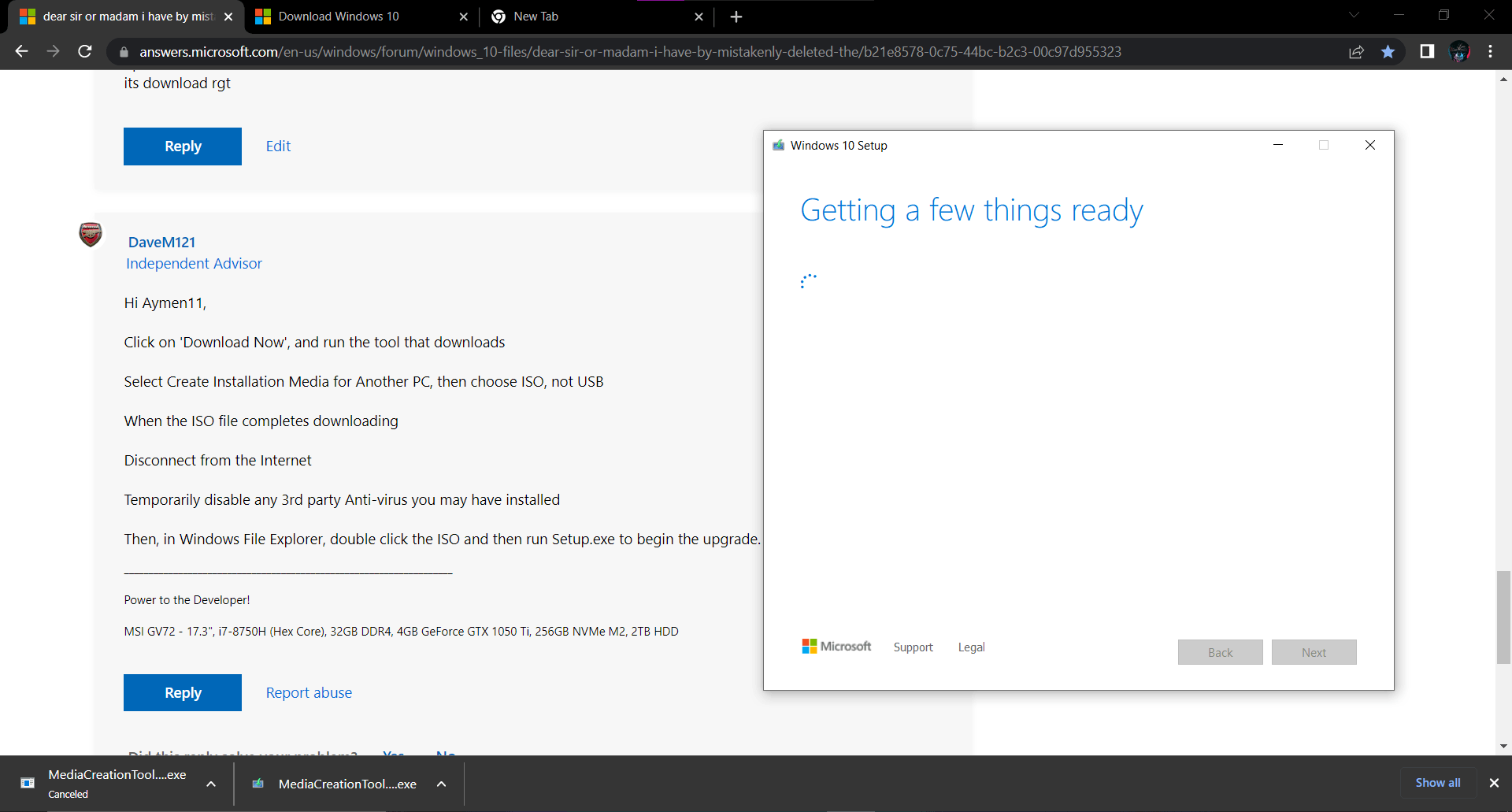
Task: Close the Windows 10 Setup window
Action: click(1370, 145)
